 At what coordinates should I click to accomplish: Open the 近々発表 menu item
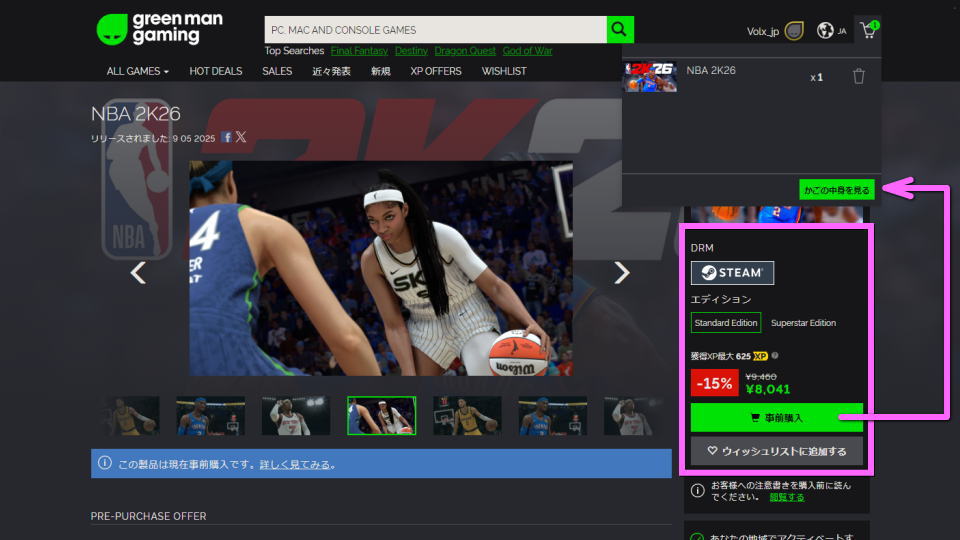pyautogui.click(x=331, y=71)
